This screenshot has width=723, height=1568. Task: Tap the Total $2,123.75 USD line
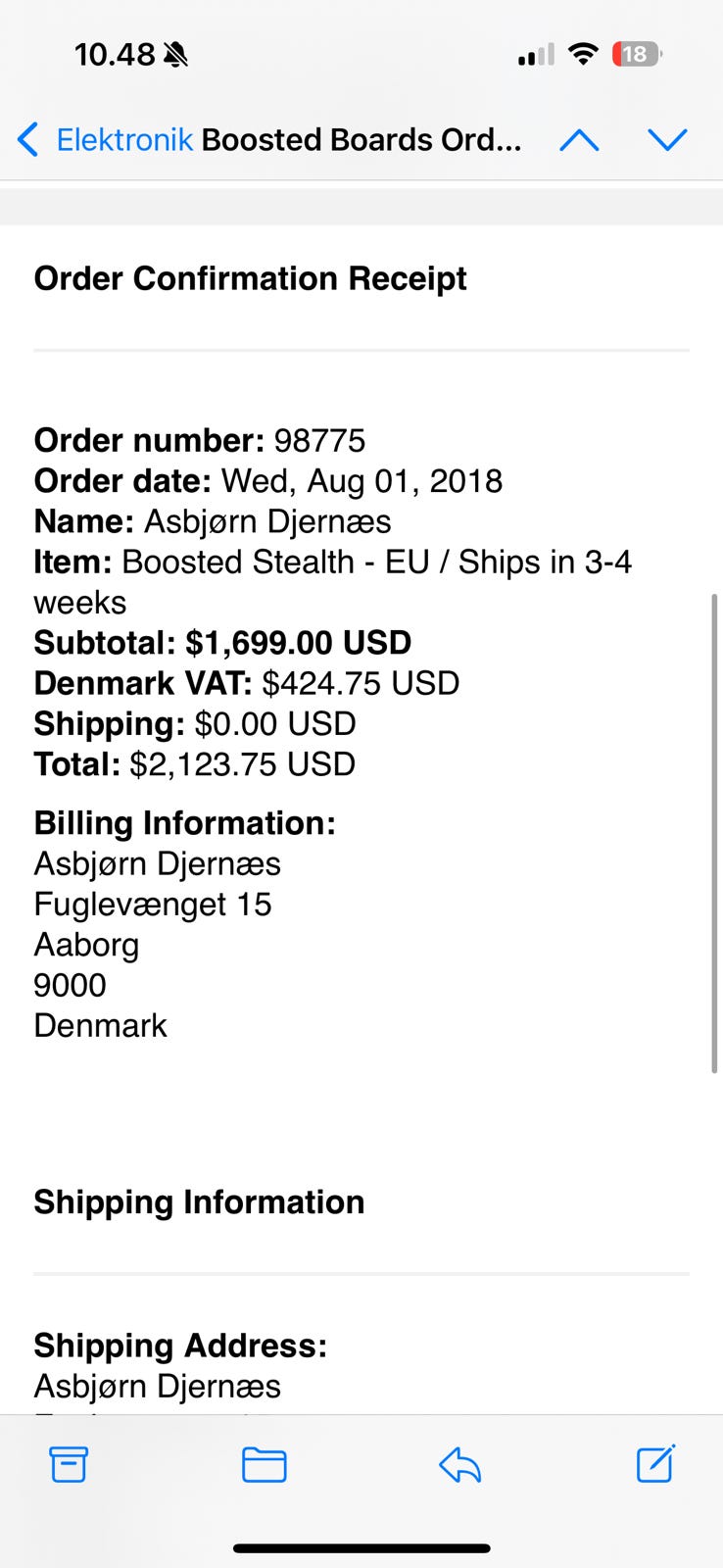click(x=195, y=764)
